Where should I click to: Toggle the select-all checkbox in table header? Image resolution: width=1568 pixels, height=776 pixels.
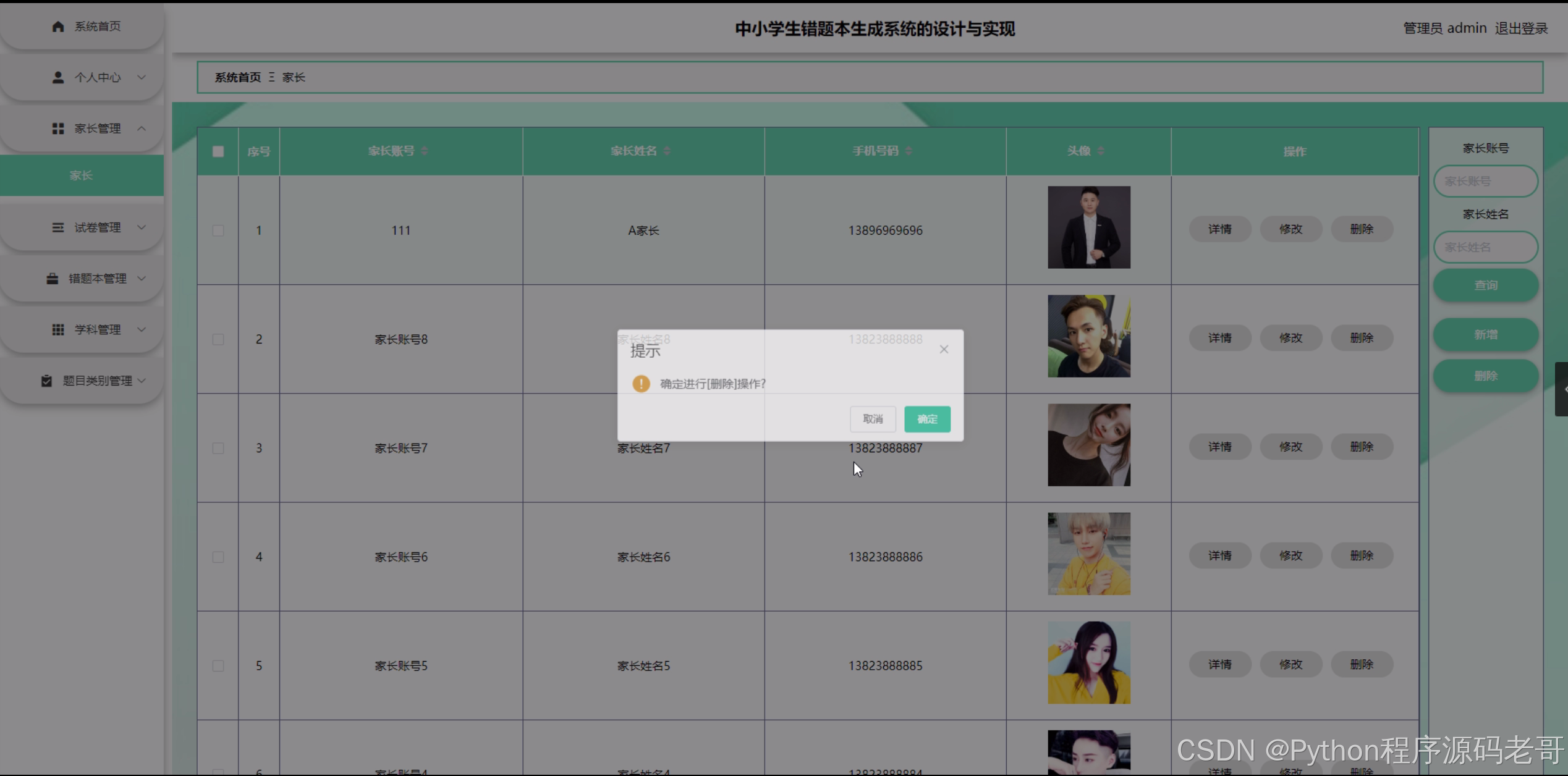coord(218,151)
